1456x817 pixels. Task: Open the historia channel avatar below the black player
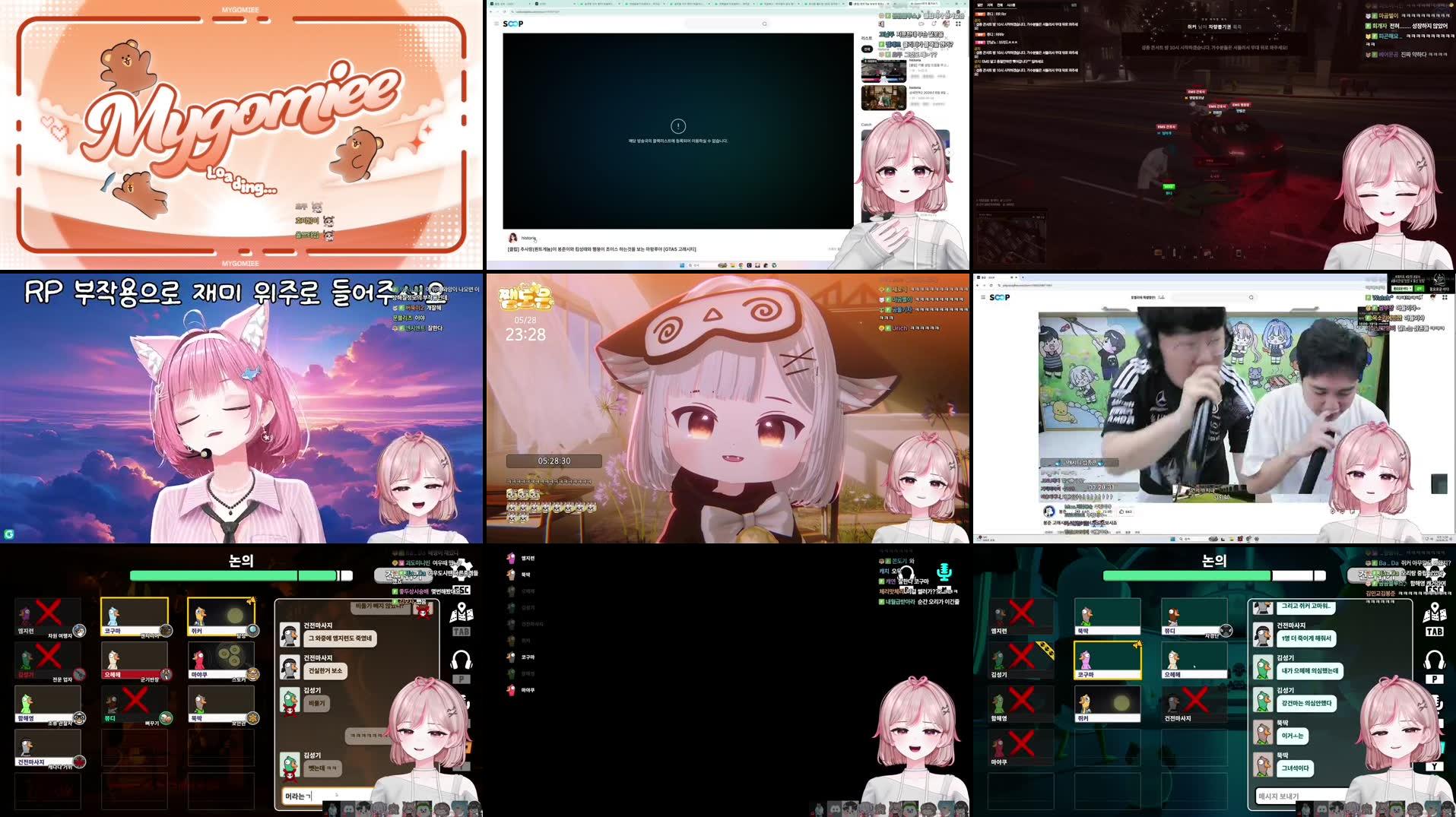click(x=512, y=238)
